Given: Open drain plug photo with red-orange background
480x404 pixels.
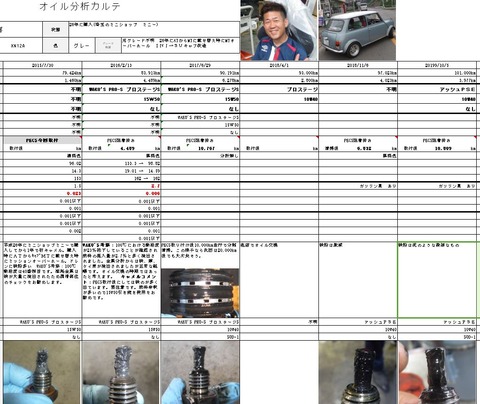Looking at the screenshot, I should click(x=438, y=372).
